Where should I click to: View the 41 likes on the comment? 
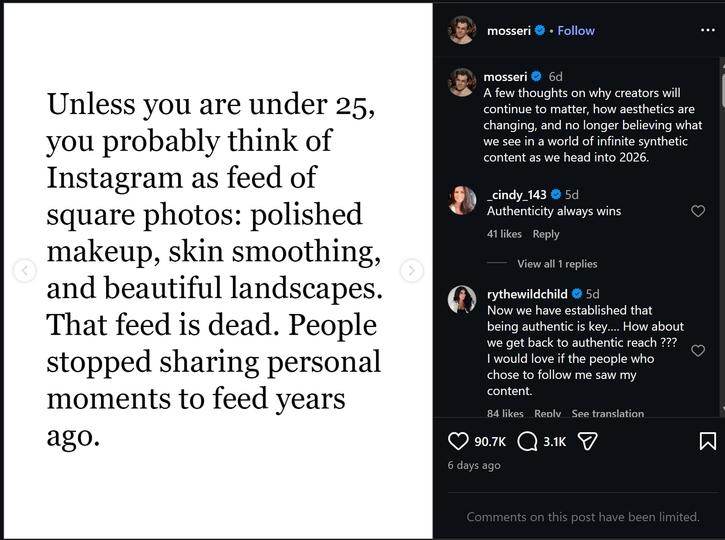pyautogui.click(x=504, y=234)
